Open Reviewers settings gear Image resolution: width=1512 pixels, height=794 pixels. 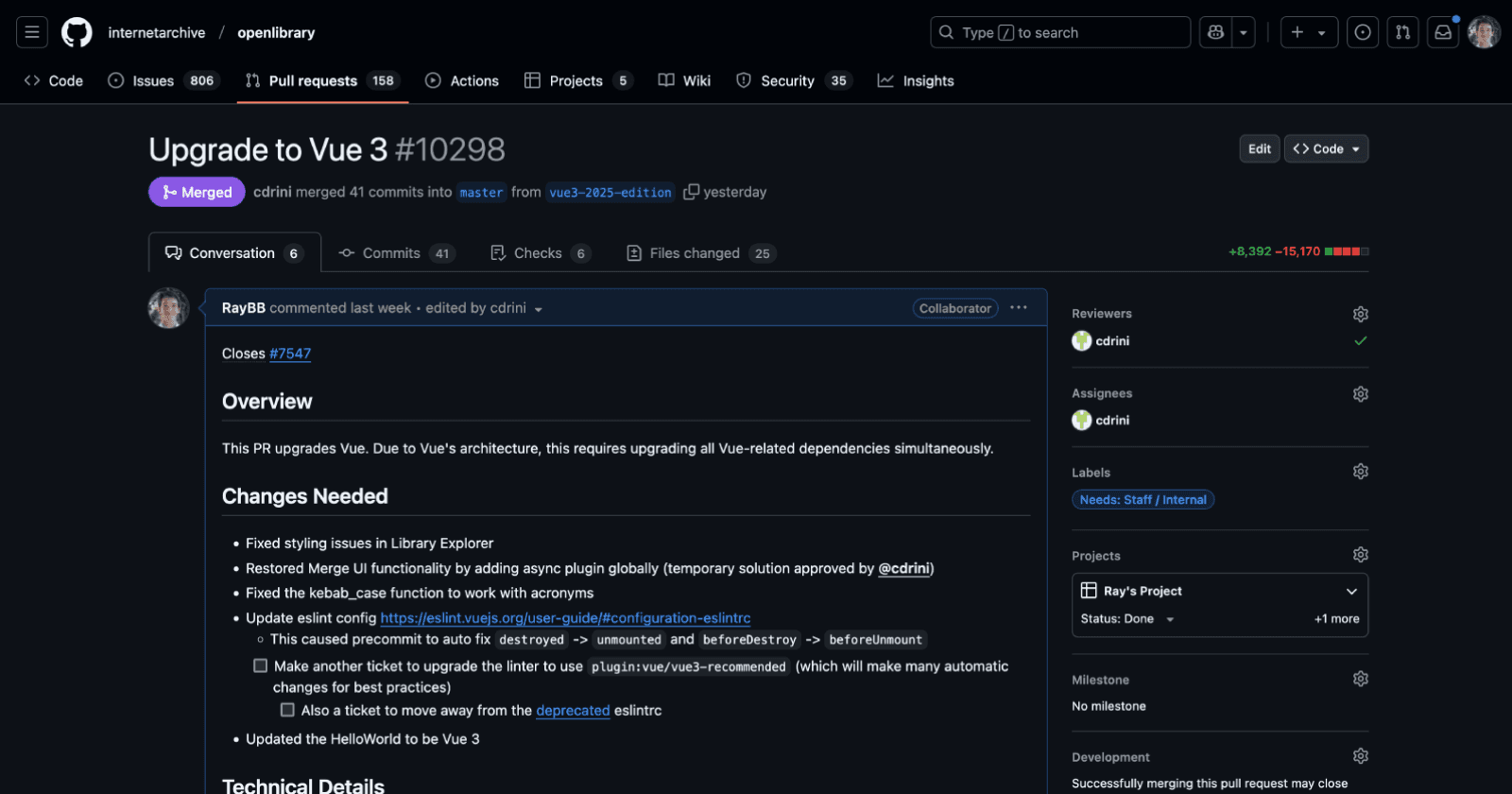click(x=1360, y=314)
